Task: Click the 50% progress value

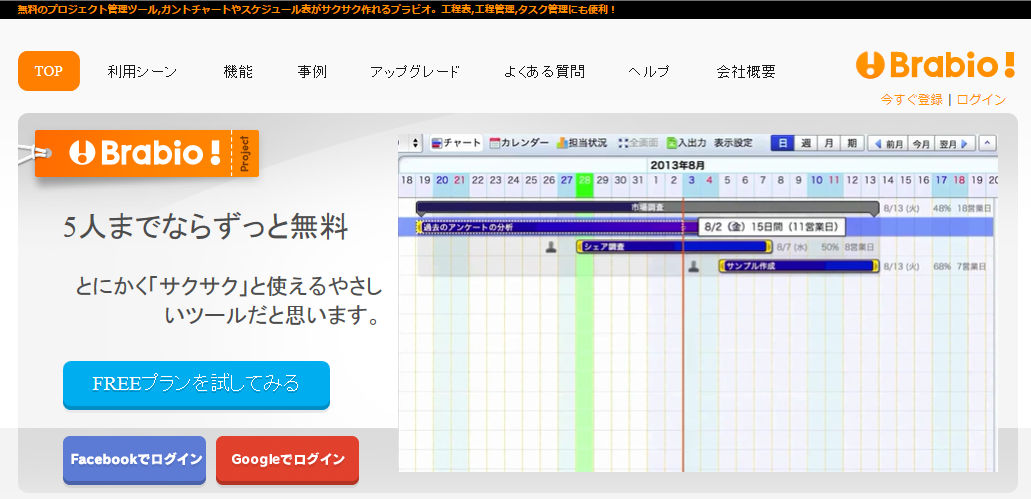Action: tap(829, 247)
